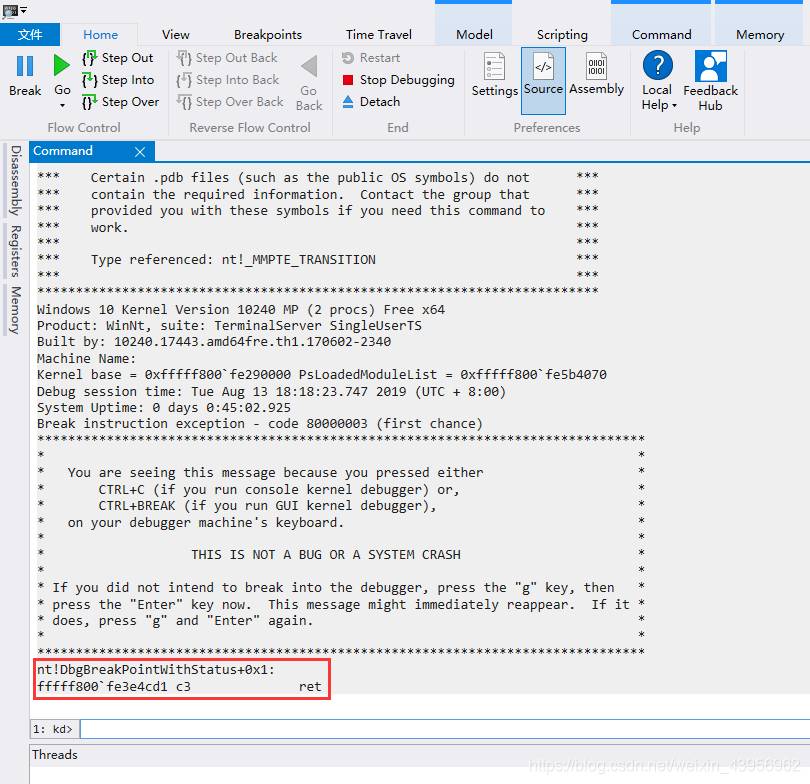Click the Built by 10240.17443 line
810x784 pixels.
214,341
